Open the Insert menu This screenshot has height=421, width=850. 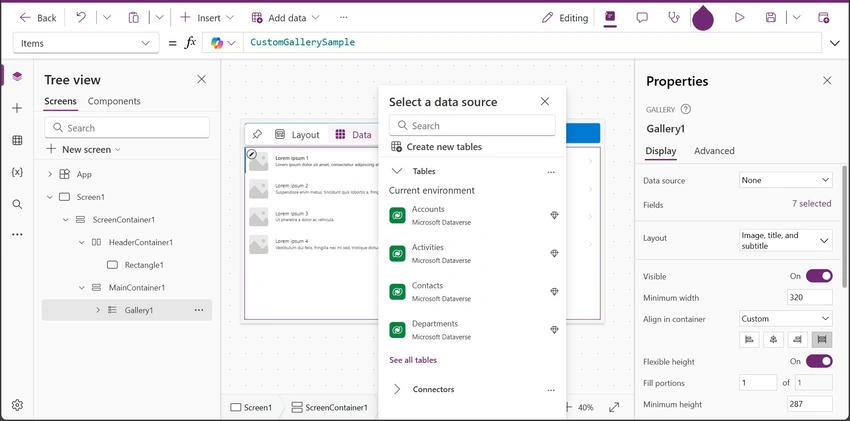pyautogui.click(x=207, y=18)
